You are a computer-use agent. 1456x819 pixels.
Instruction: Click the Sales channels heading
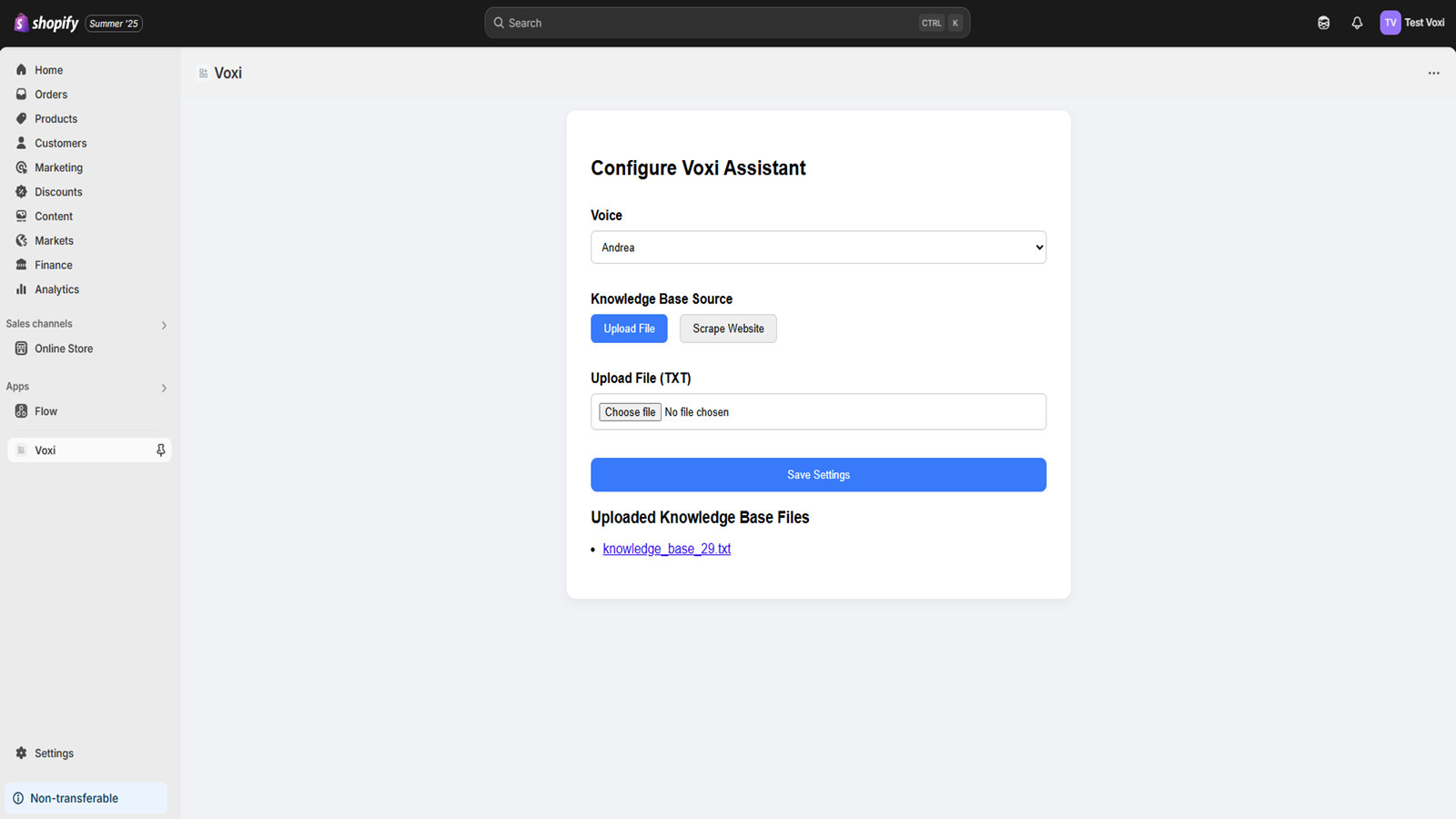coord(39,324)
